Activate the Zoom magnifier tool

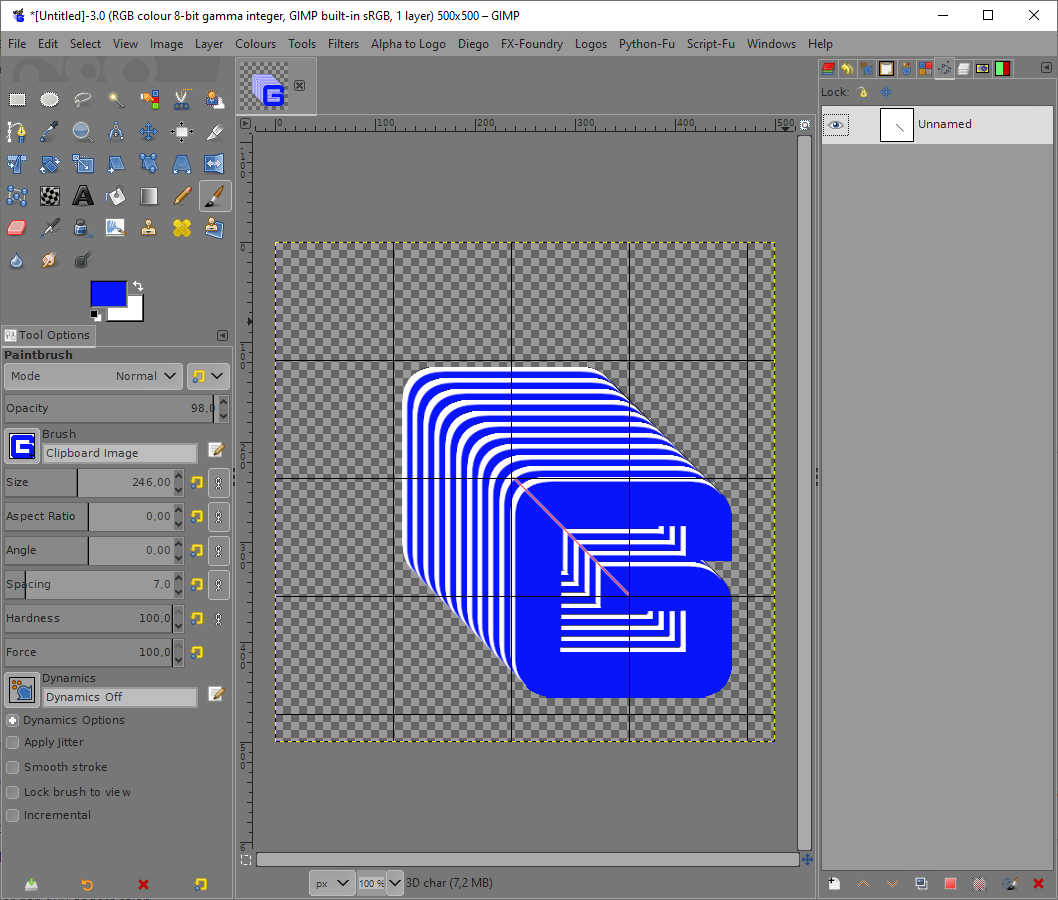click(83, 132)
